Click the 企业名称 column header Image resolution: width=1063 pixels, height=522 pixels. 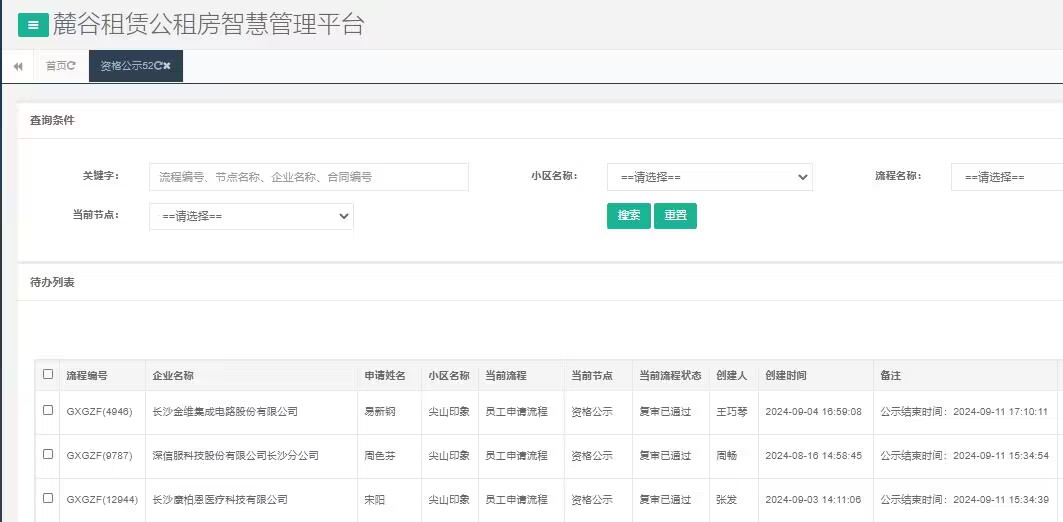pos(173,376)
